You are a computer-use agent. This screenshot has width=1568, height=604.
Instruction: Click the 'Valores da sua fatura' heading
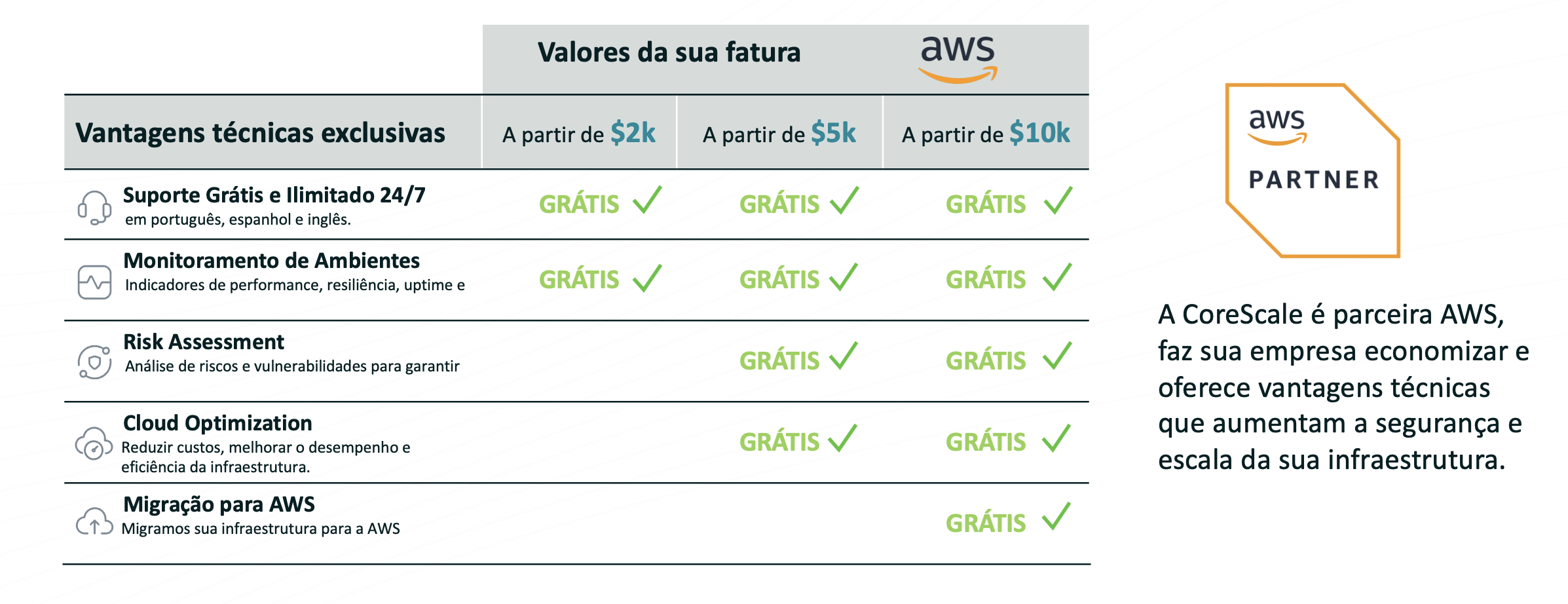pyautogui.click(x=669, y=52)
